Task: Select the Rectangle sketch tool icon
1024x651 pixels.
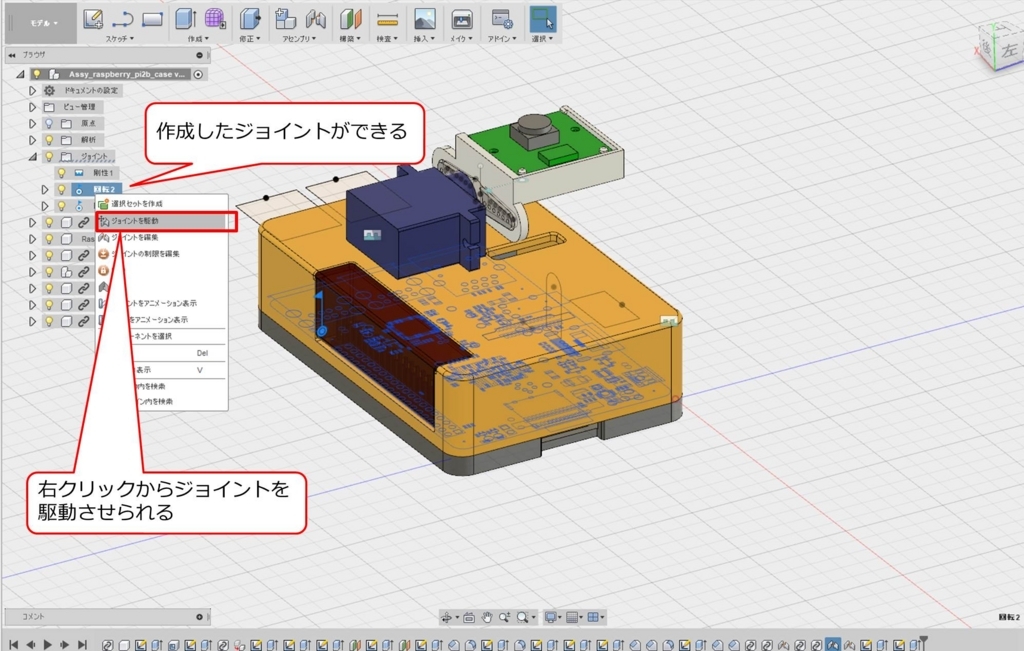Action: coord(152,19)
